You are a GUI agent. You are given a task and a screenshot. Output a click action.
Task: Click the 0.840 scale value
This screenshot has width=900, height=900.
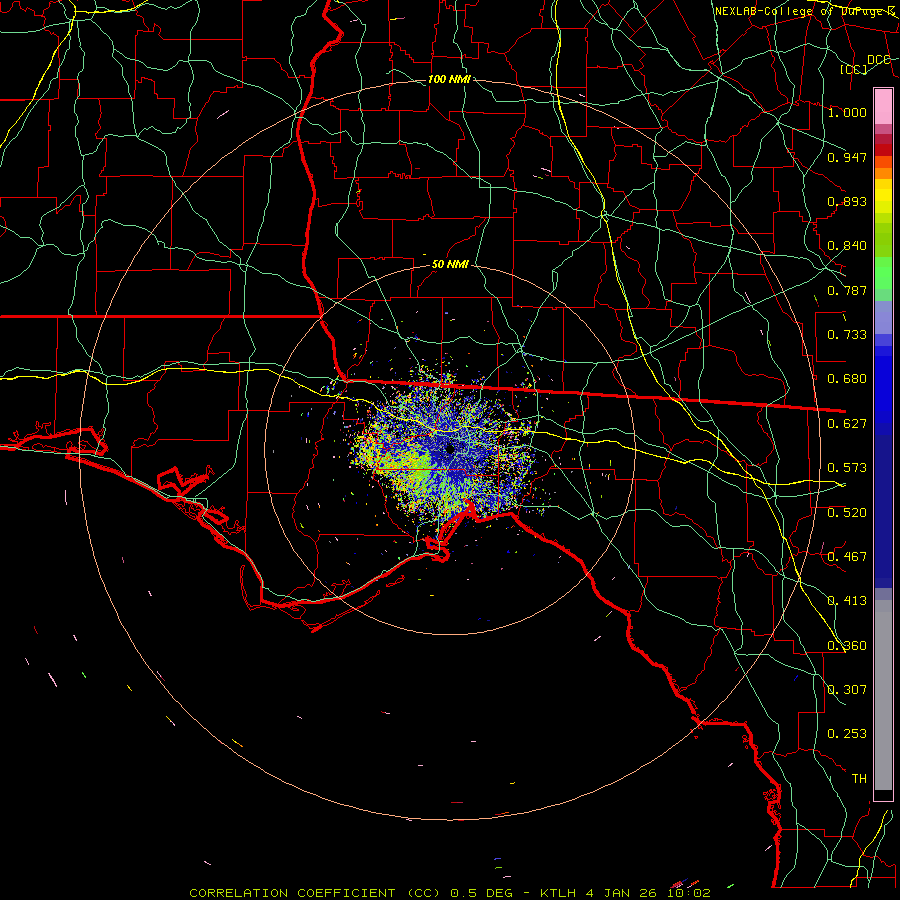(x=847, y=246)
